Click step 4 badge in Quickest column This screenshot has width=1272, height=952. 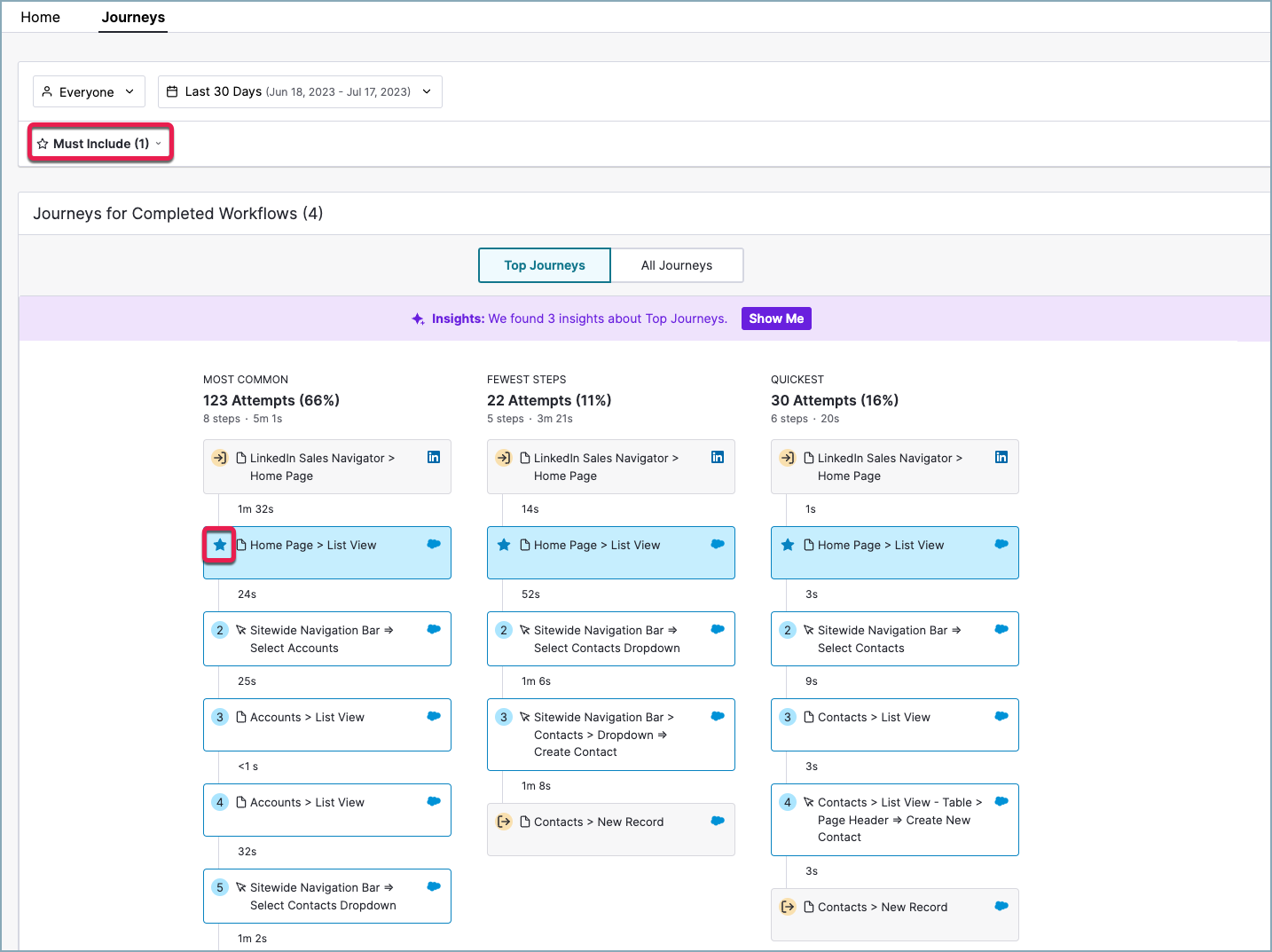(788, 802)
